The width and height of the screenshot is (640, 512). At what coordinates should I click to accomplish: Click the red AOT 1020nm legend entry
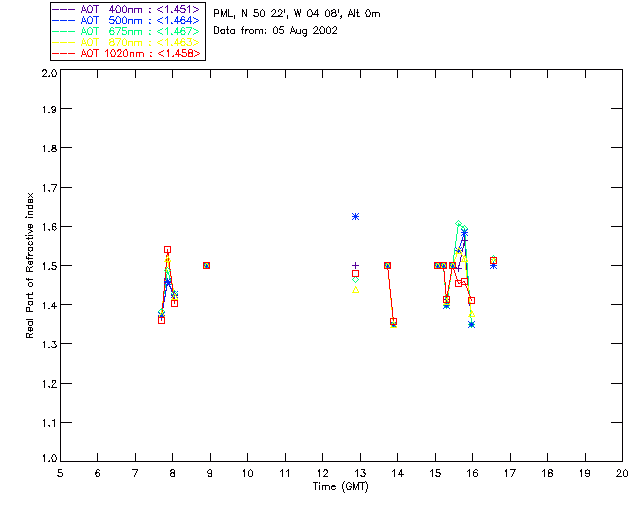click(x=126, y=53)
